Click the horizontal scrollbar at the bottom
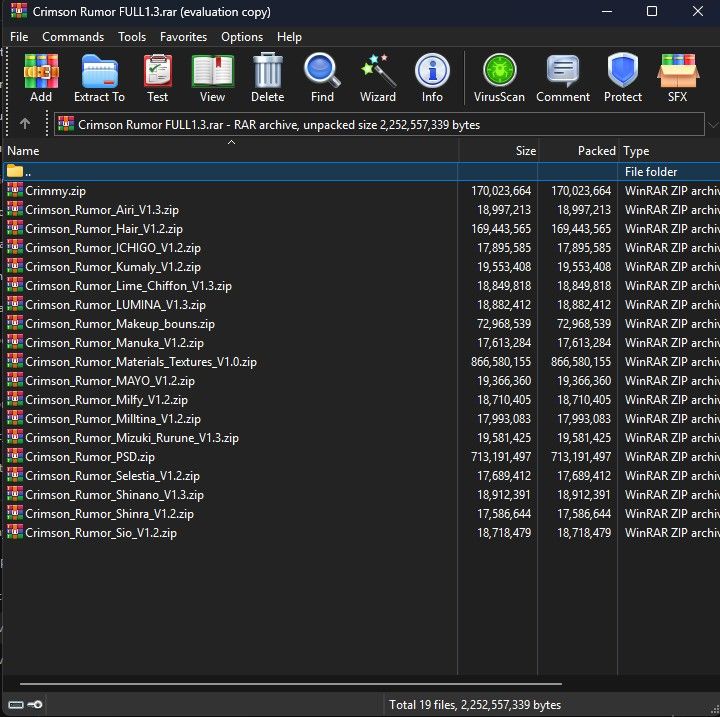720x717 pixels. (x=291, y=684)
